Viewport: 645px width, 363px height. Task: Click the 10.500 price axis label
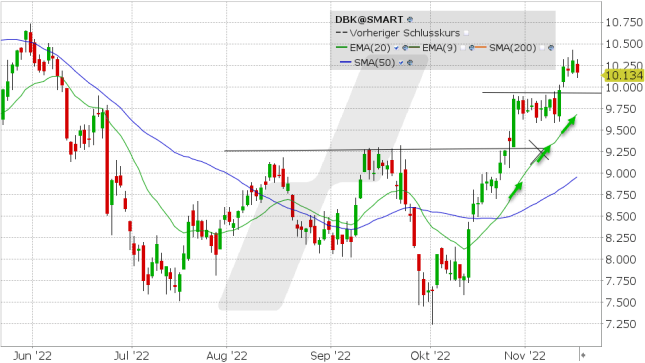click(x=624, y=44)
